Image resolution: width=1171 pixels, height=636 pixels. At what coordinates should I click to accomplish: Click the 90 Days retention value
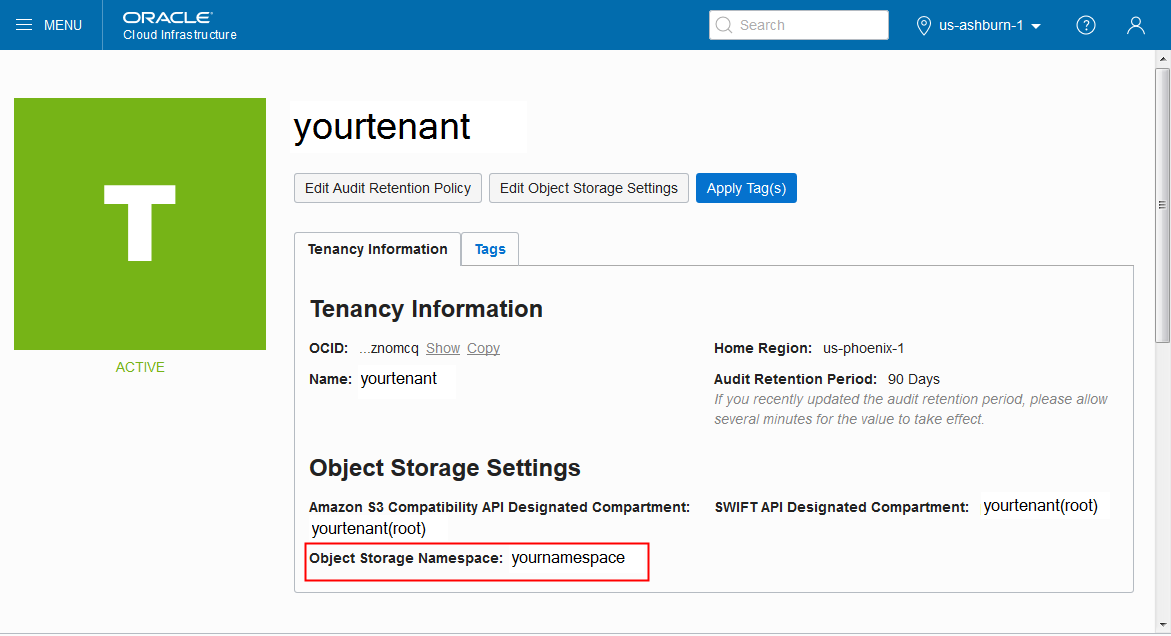(x=913, y=379)
